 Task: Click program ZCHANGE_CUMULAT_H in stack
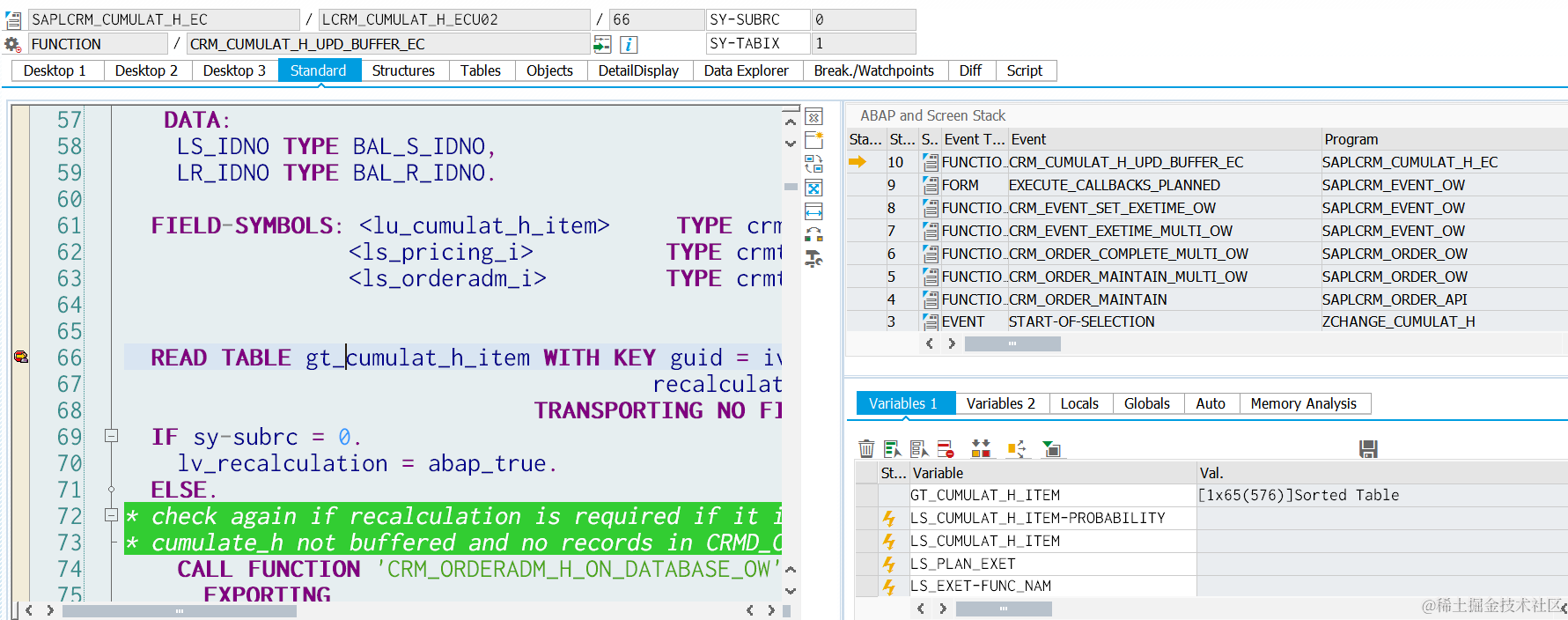point(1399,321)
